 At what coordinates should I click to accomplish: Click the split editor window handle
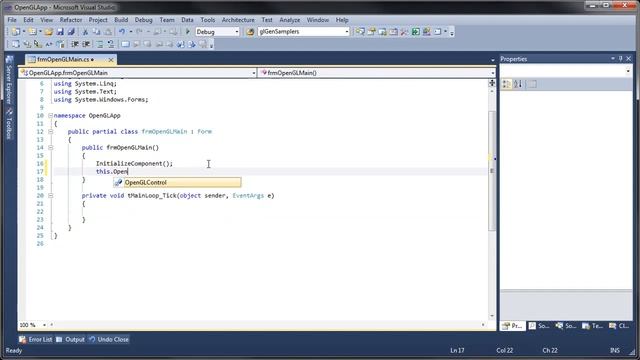492,83
